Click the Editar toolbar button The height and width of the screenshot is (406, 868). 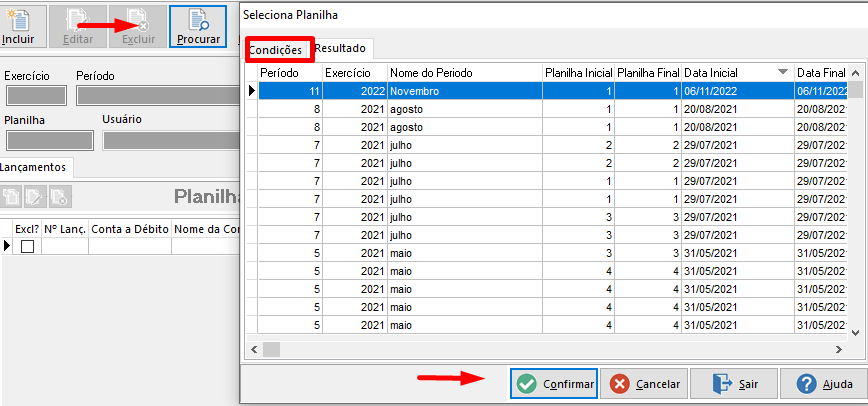coord(78,26)
